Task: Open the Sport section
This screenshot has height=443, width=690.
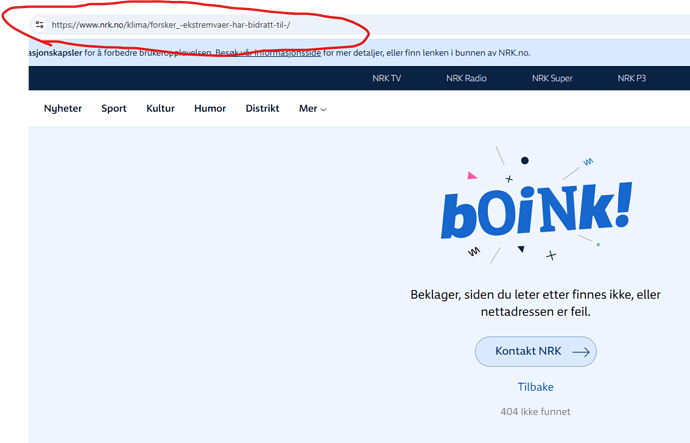Action: pyautogui.click(x=114, y=109)
